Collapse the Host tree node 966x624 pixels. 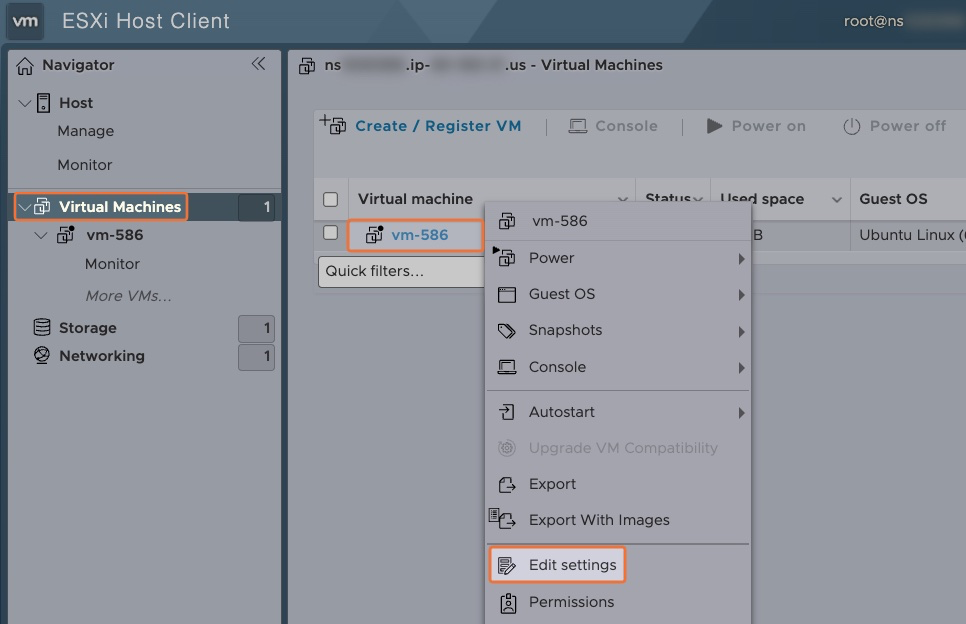[25, 103]
